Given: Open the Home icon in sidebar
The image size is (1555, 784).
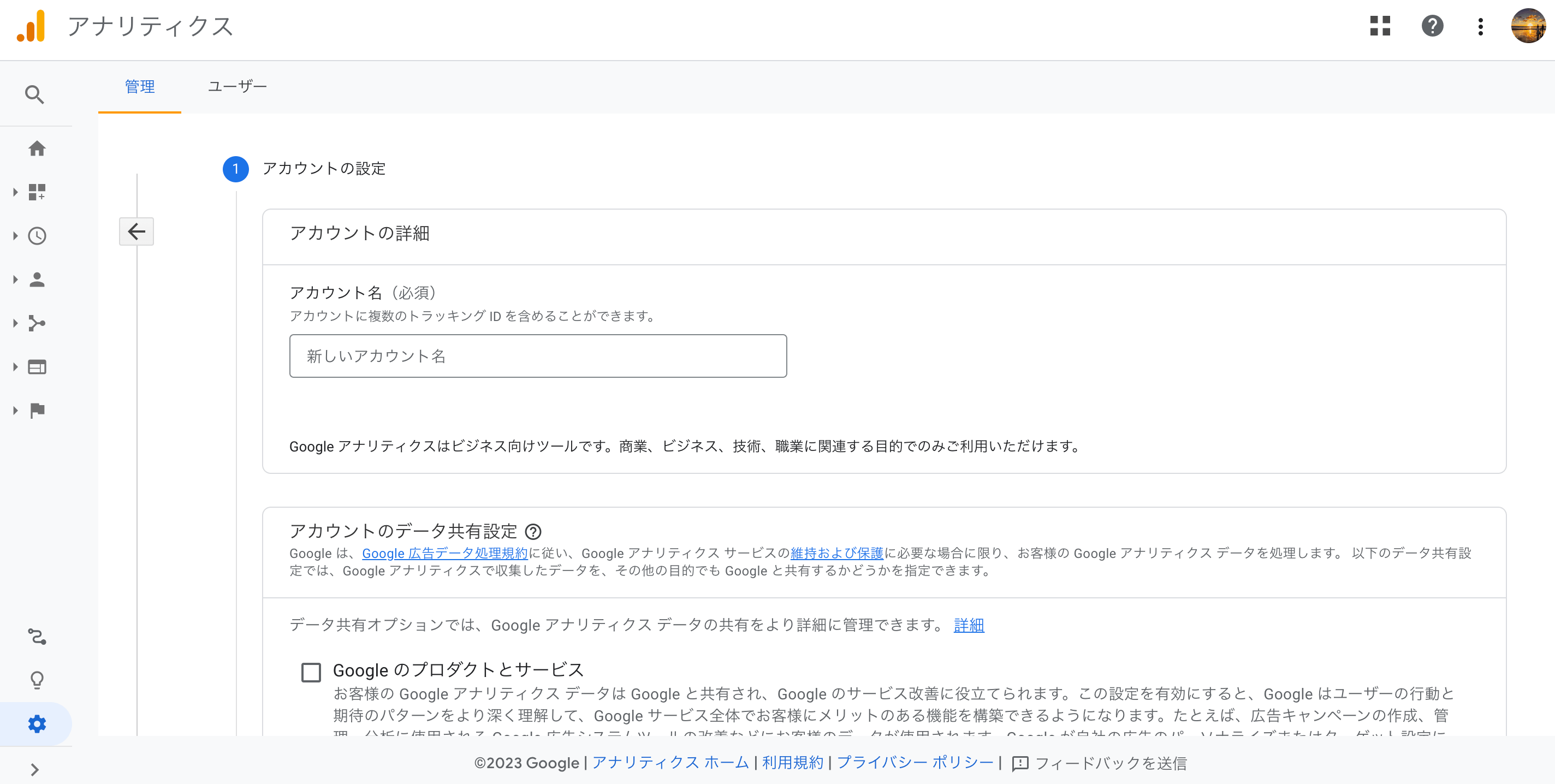Looking at the screenshot, I should pos(37,149).
